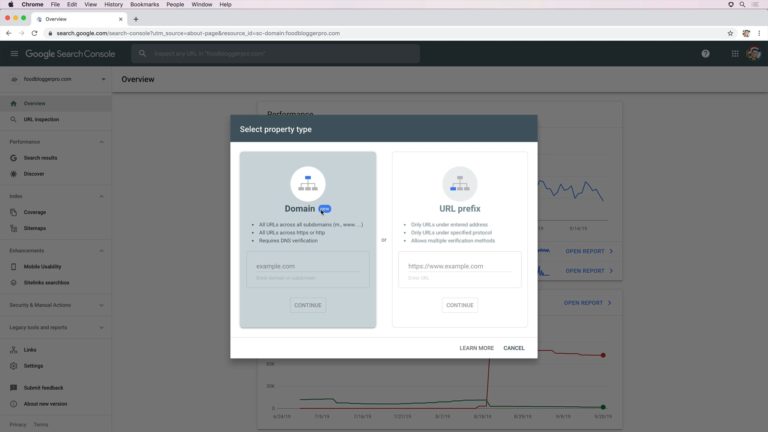Click the URL prefix sitemap icon
This screenshot has height=432, width=768.
(x=459, y=184)
